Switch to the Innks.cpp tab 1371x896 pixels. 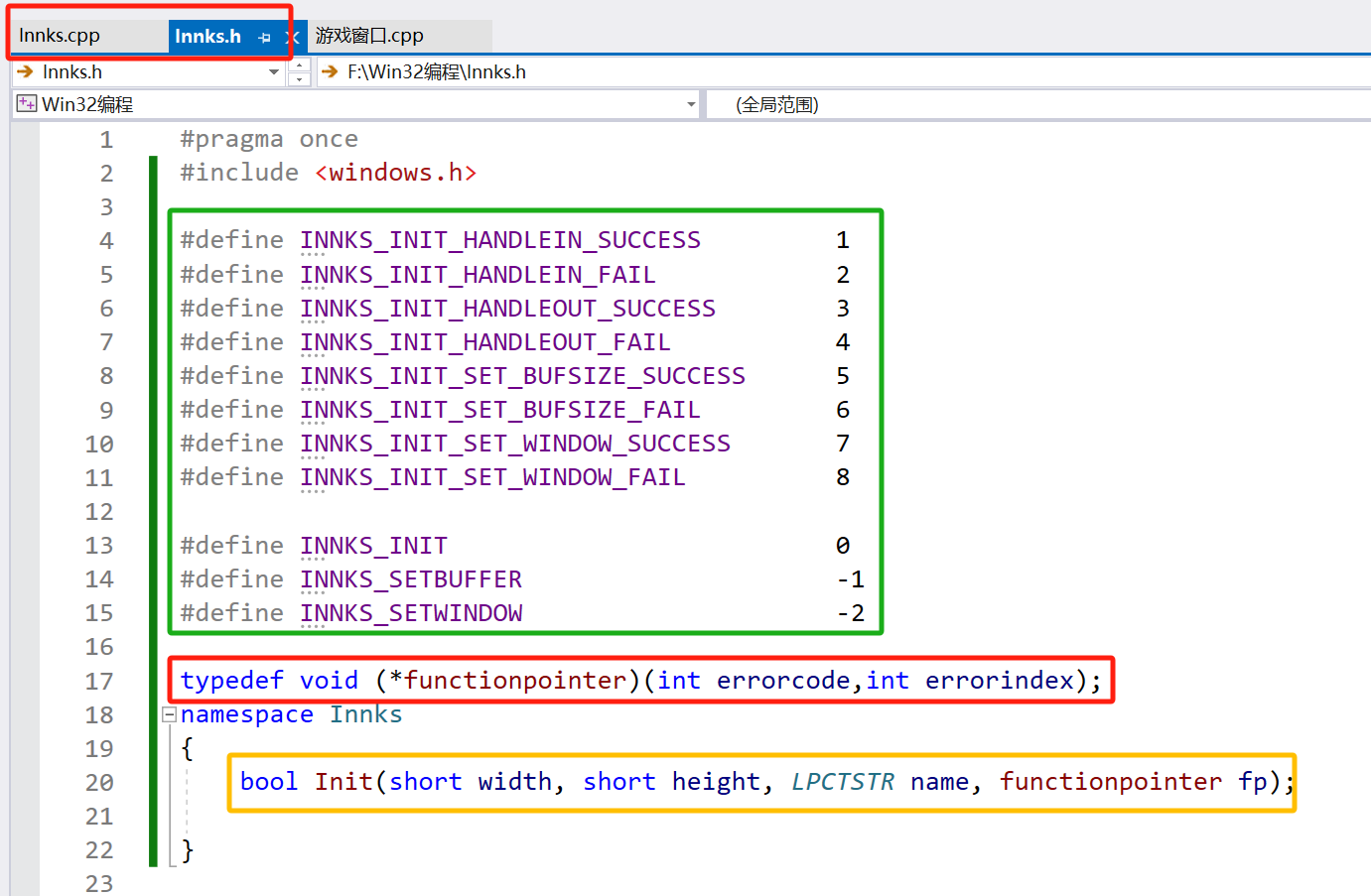pyautogui.click(x=60, y=36)
